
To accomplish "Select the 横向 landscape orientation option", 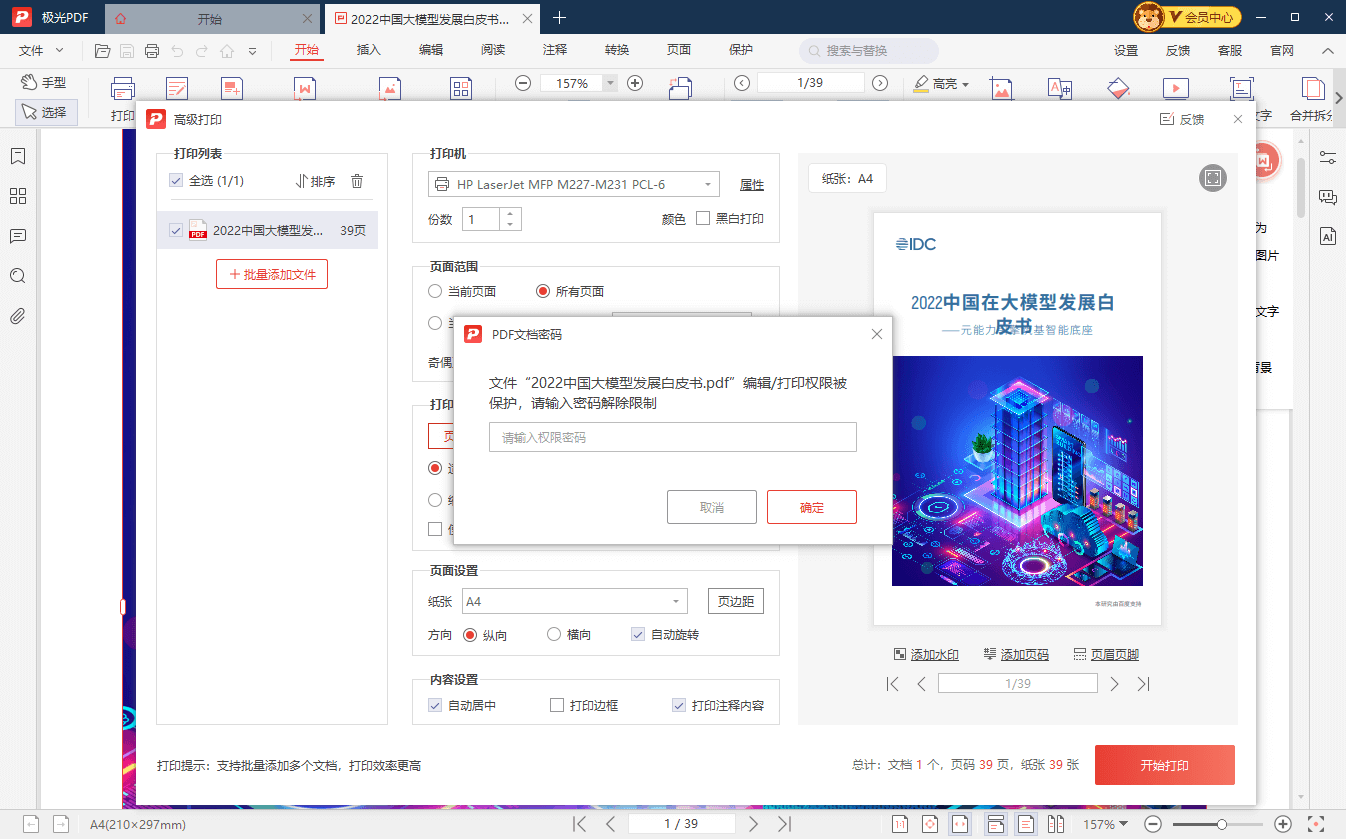I will coord(554,634).
